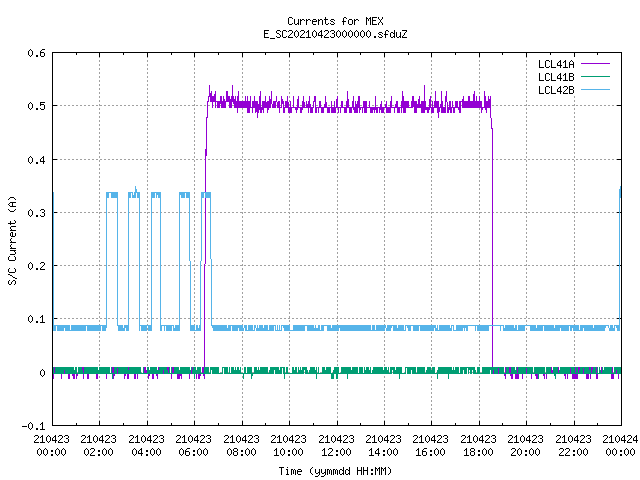Click the purple LCL41A falling edge near 18:30
The image size is (640, 480).
(x=492, y=241)
